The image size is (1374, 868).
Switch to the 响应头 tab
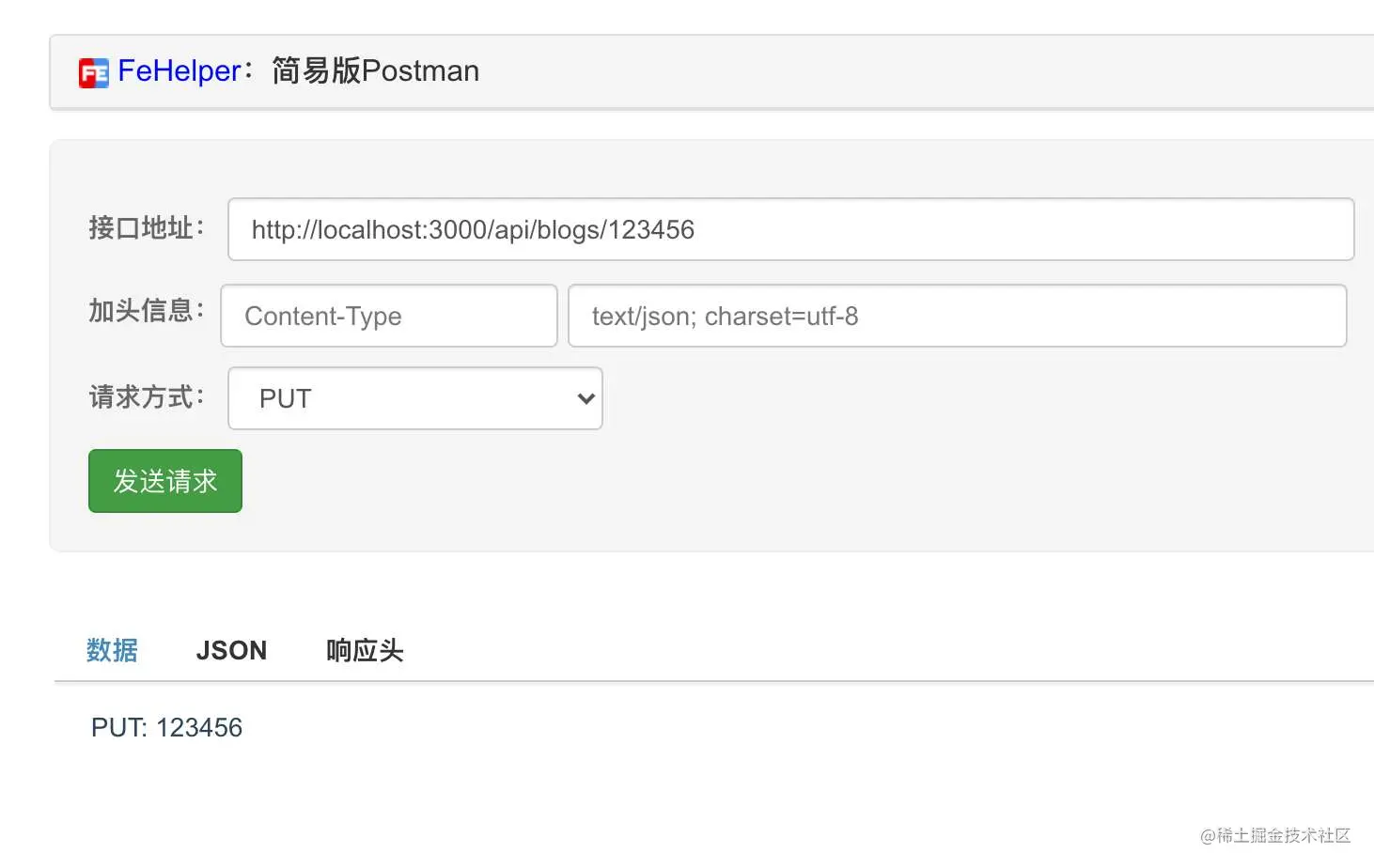point(365,650)
